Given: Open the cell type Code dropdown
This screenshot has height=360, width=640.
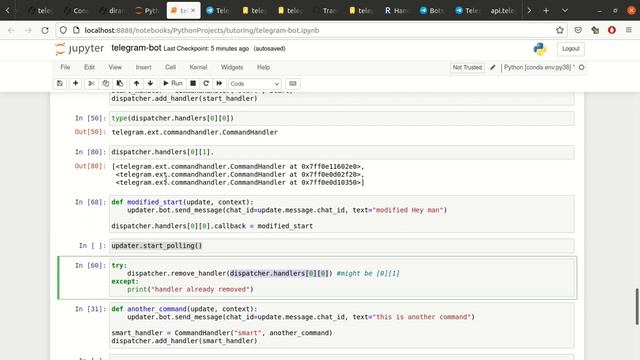Looking at the screenshot, I should point(255,84).
